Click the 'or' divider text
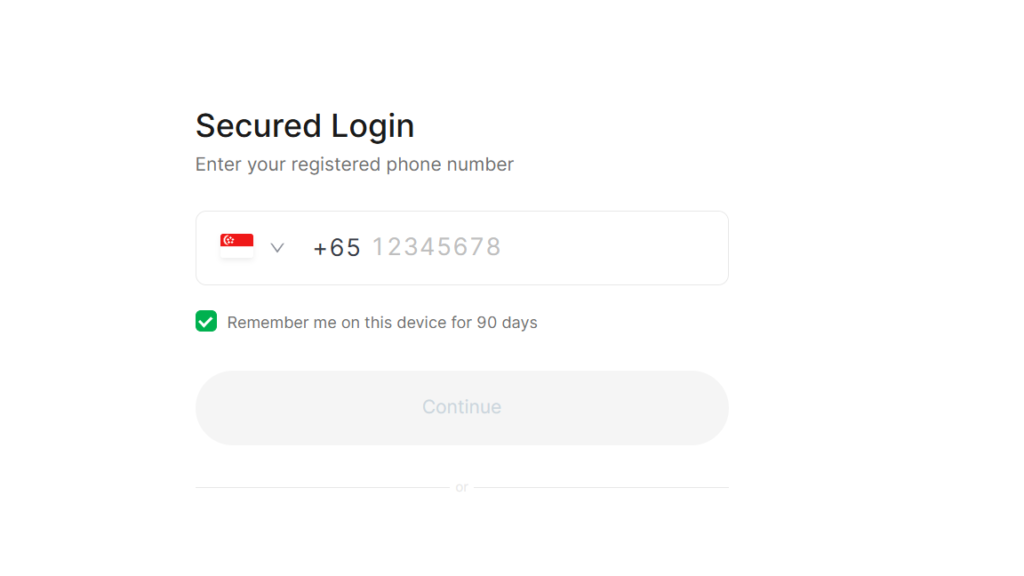Screen dimensions: 1024x576 (x=462, y=487)
